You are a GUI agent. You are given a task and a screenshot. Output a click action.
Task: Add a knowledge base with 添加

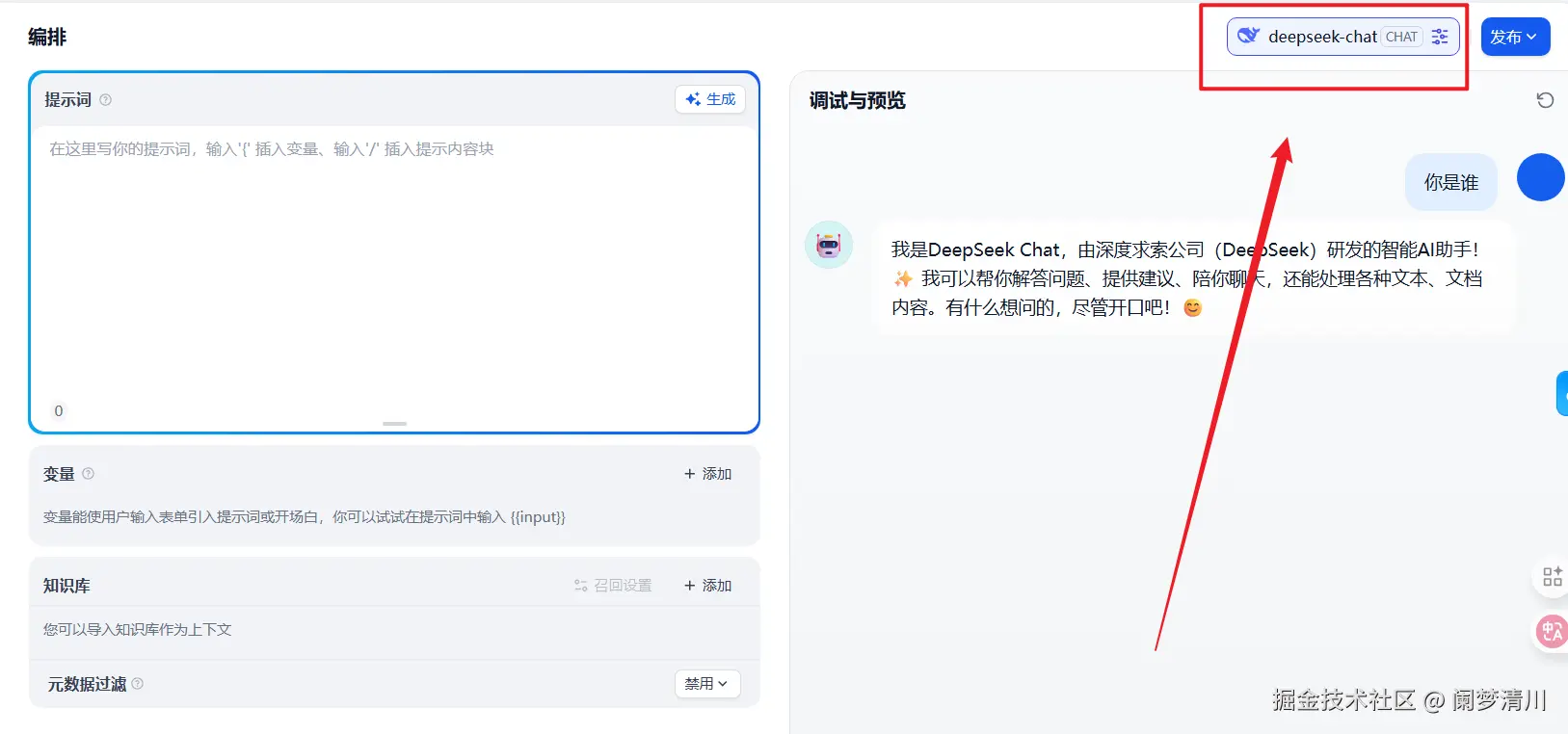708,586
